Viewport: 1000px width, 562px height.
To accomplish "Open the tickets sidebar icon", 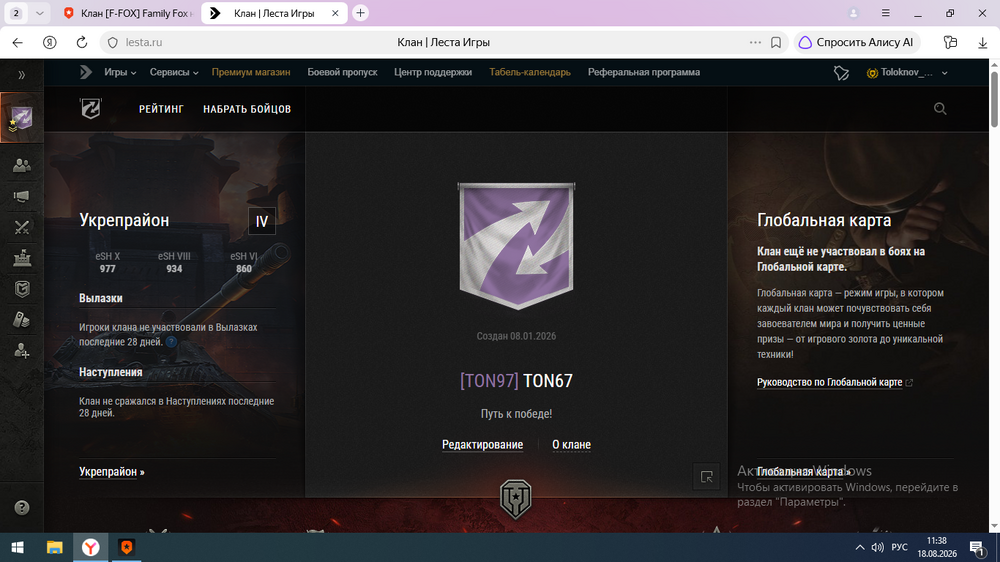I will (x=22, y=320).
